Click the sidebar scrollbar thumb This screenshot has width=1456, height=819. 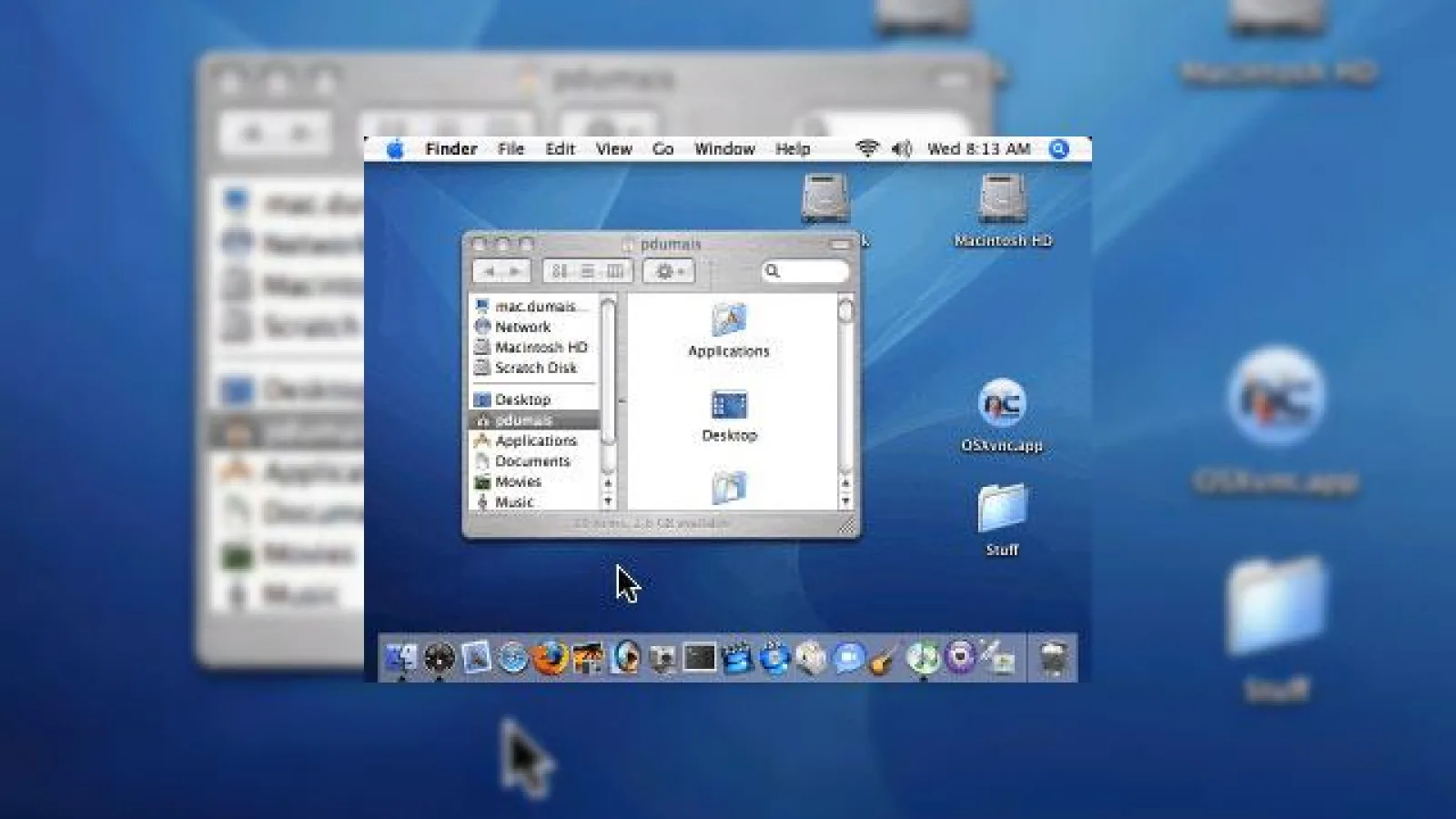608,372
